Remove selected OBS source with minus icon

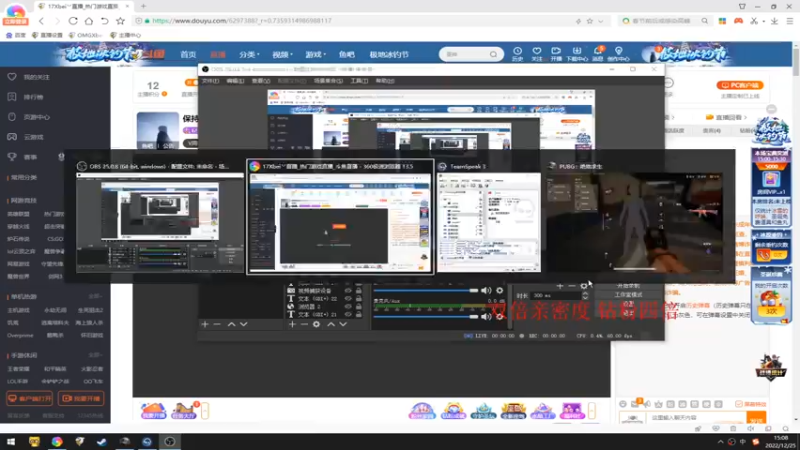pyautogui.click(x=304, y=324)
